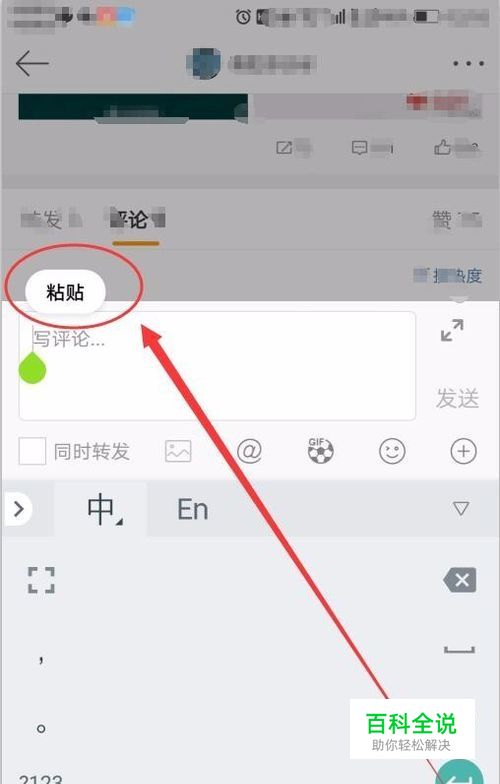Collapse keyboard with the down triangle
Image resolution: width=500 pixels, height=784 pixels.
pos(460,508)
